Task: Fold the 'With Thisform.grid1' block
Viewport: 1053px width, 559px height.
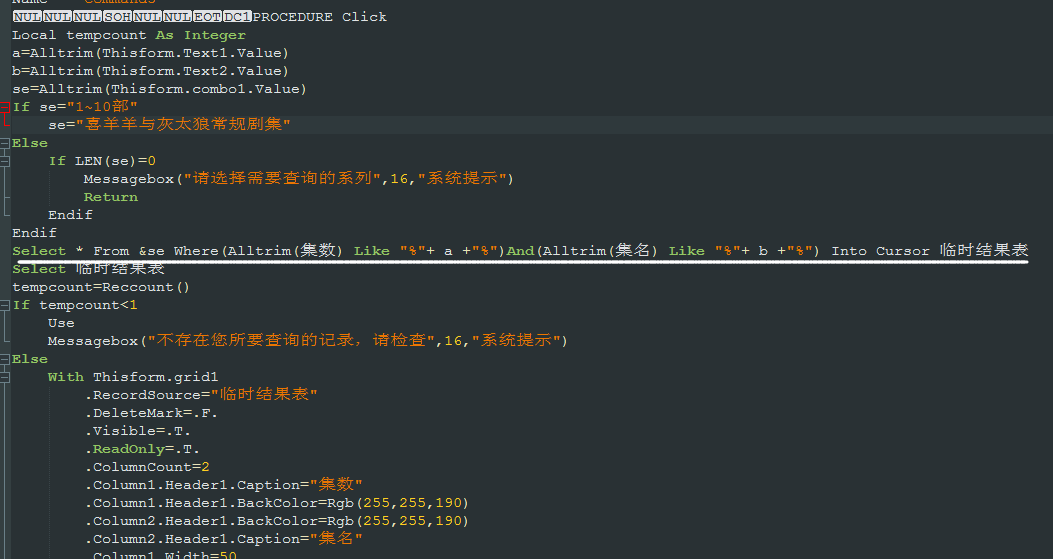Action: [4, 377]
